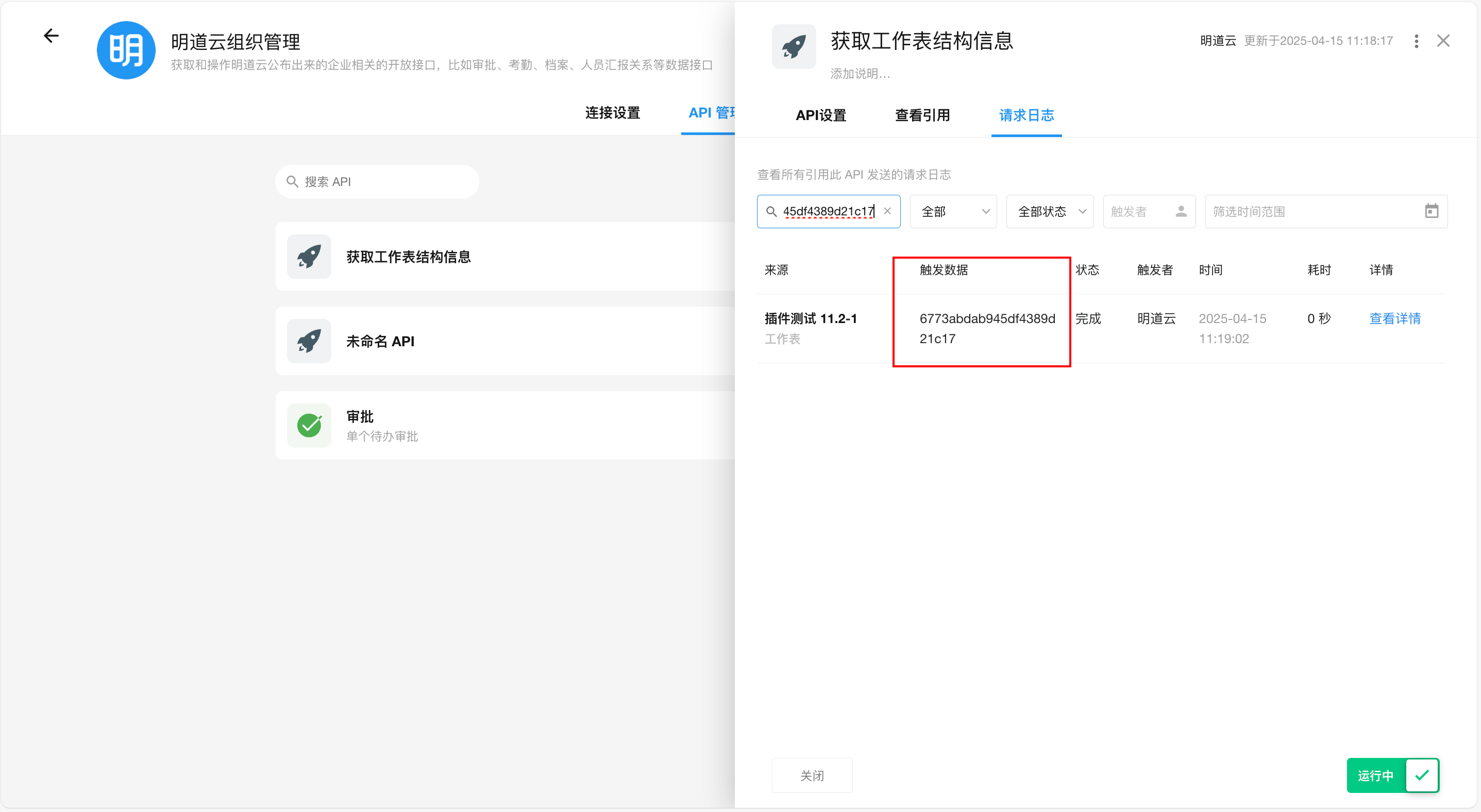The width and height of the screenshot is (1481, 812).
Task: Click the source 插件测试 11.2-1
Action: coord(811,318)
